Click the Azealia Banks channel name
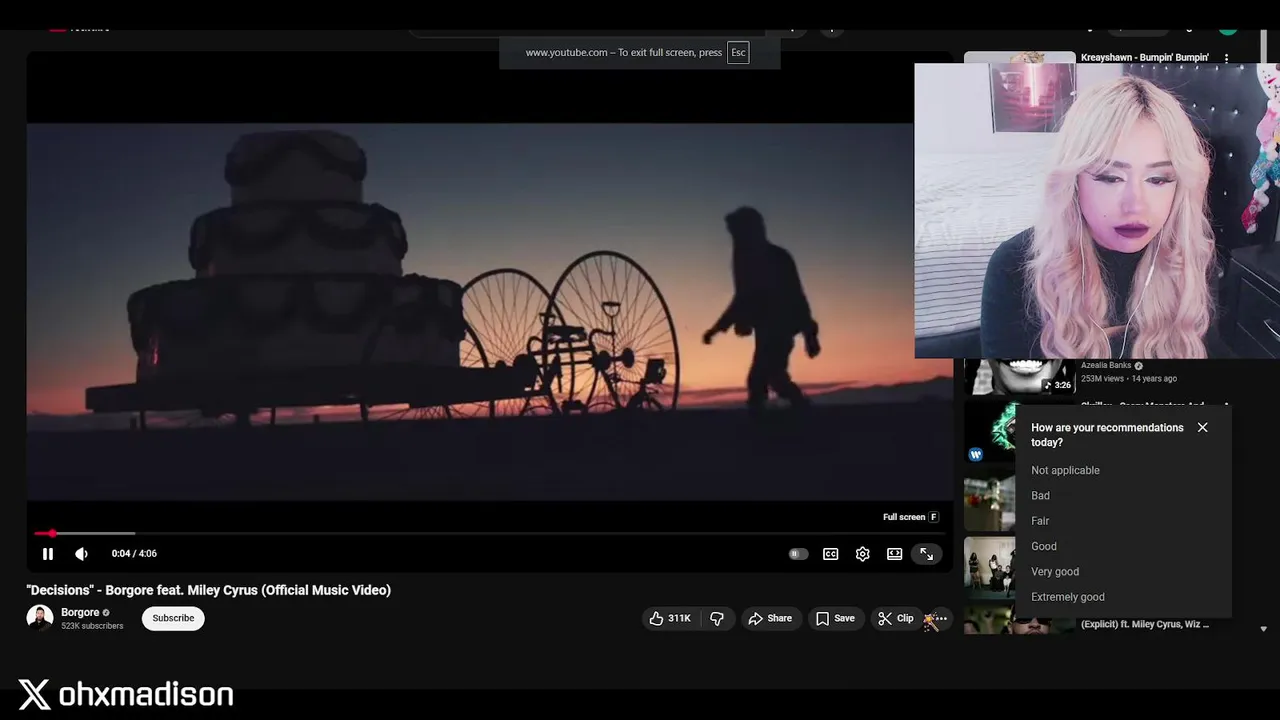The width and height of the screenshot is (1280, 720). point(1106,366)
